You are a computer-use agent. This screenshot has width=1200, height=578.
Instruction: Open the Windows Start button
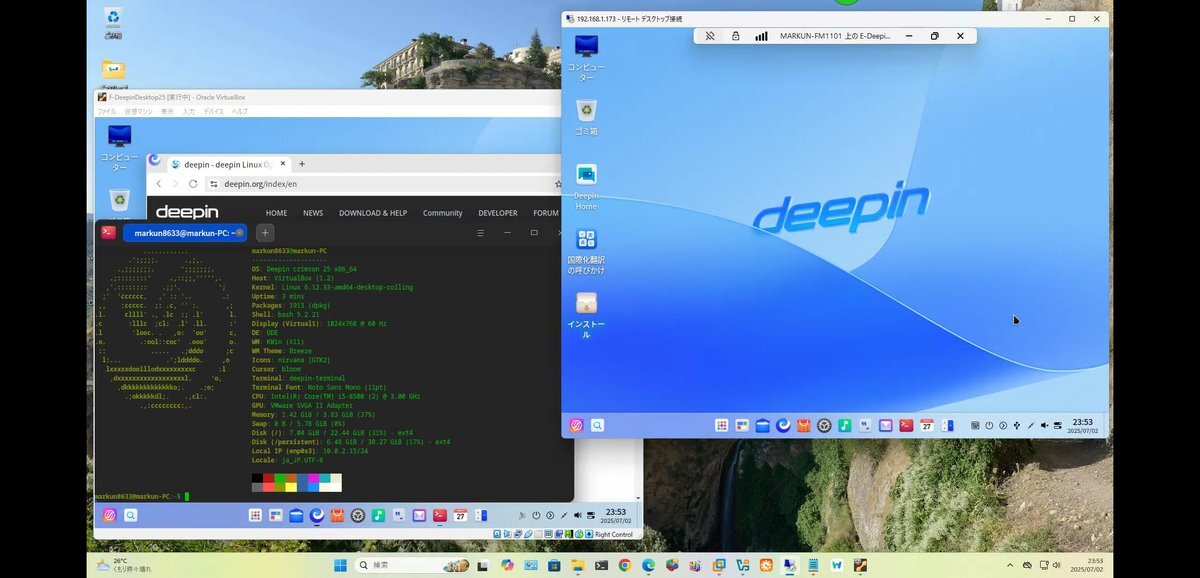[x=340, y=565]
